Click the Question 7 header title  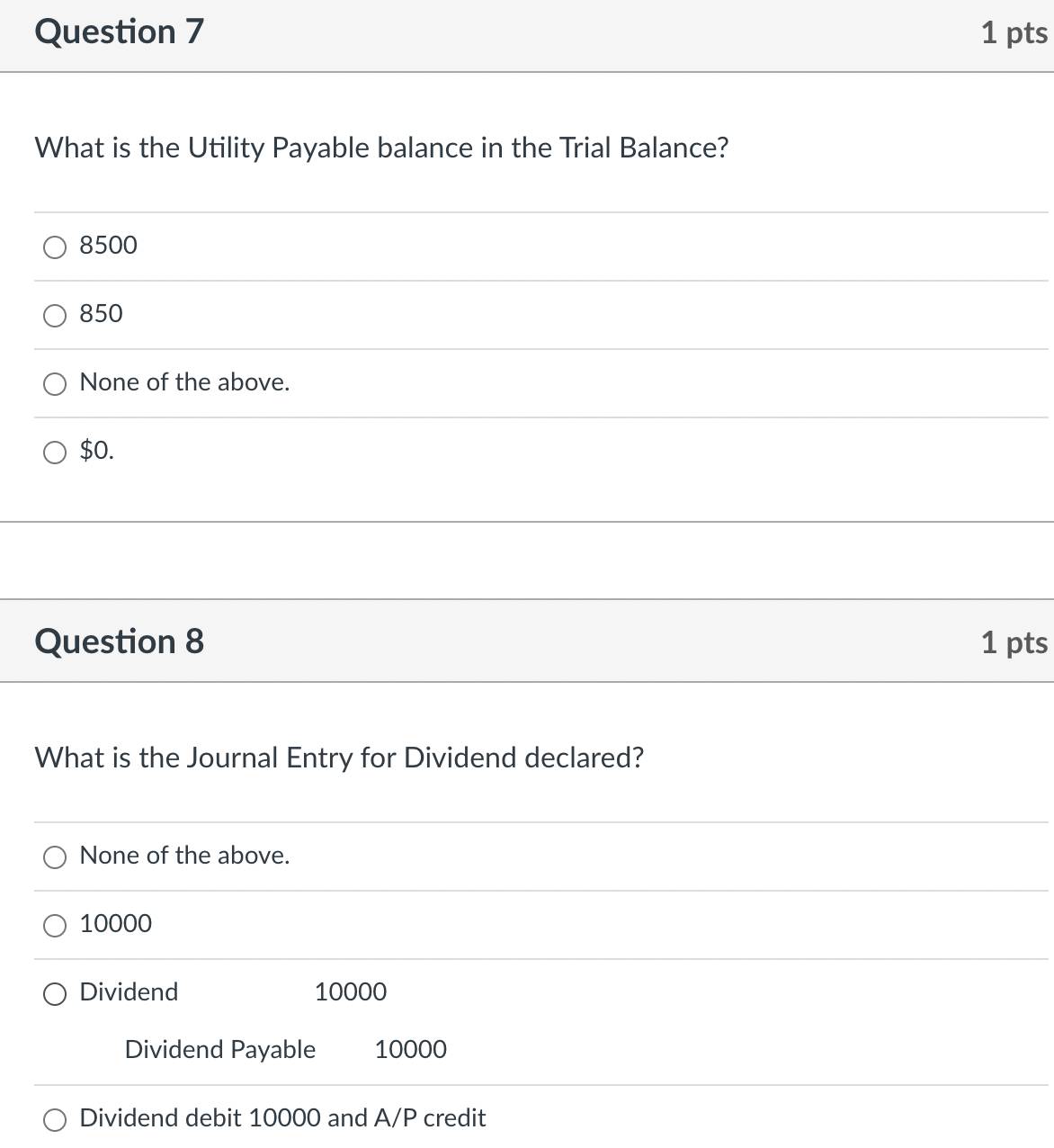click(119, 31)
